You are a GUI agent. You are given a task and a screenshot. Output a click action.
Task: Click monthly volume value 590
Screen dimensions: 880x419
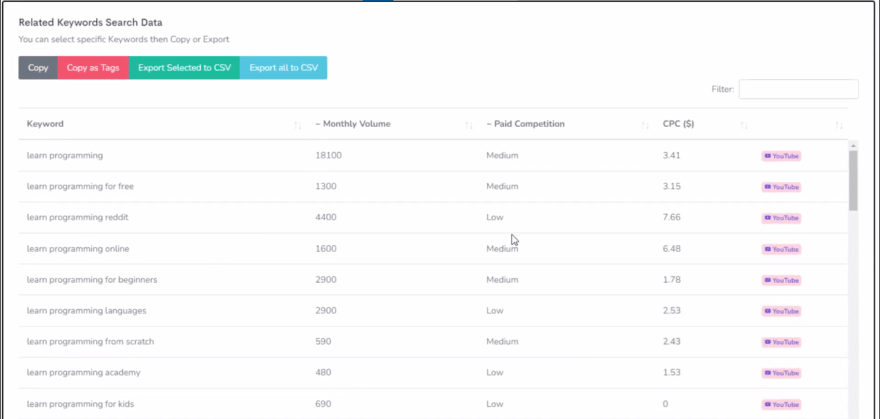point(323,341)
